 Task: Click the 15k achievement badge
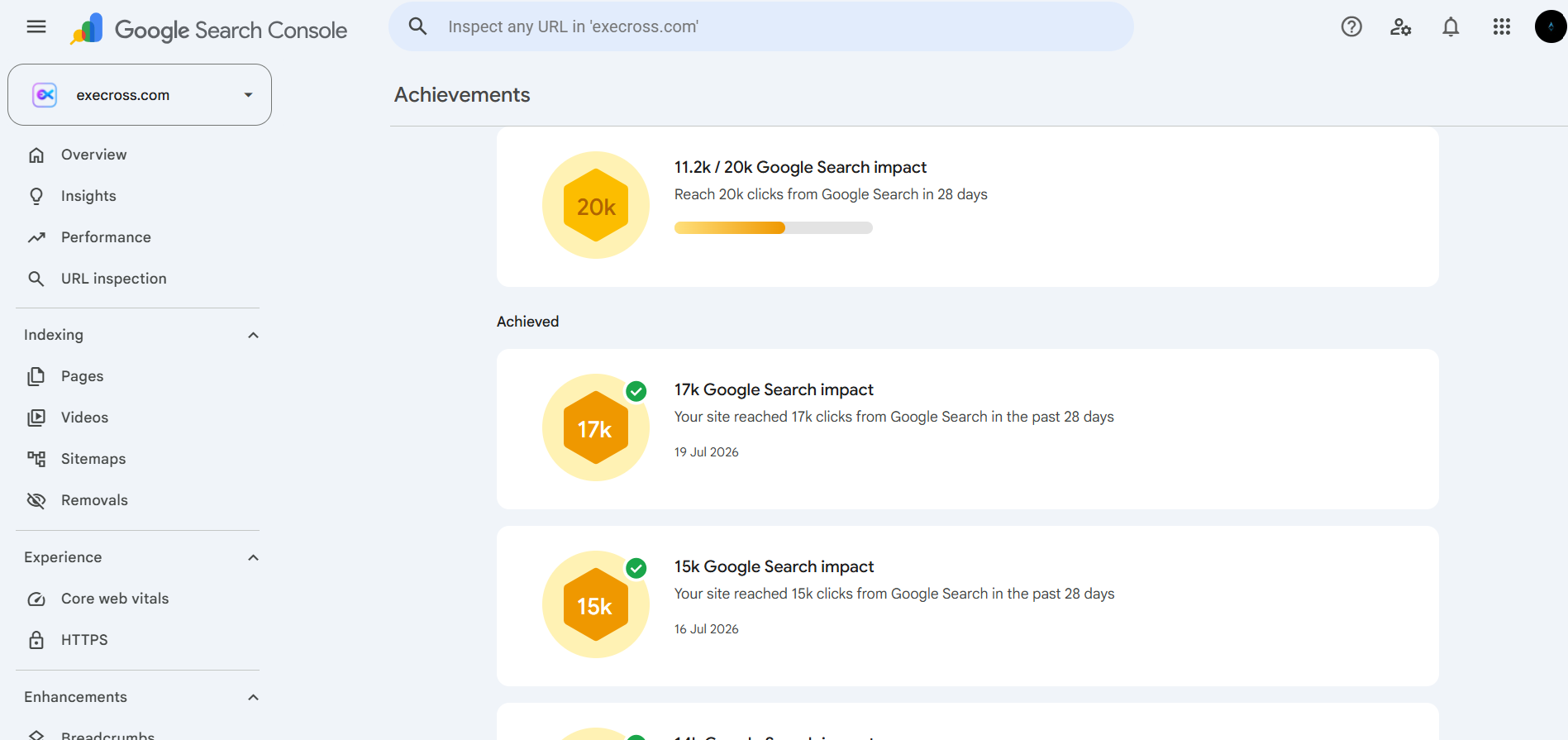pos(596,604)
